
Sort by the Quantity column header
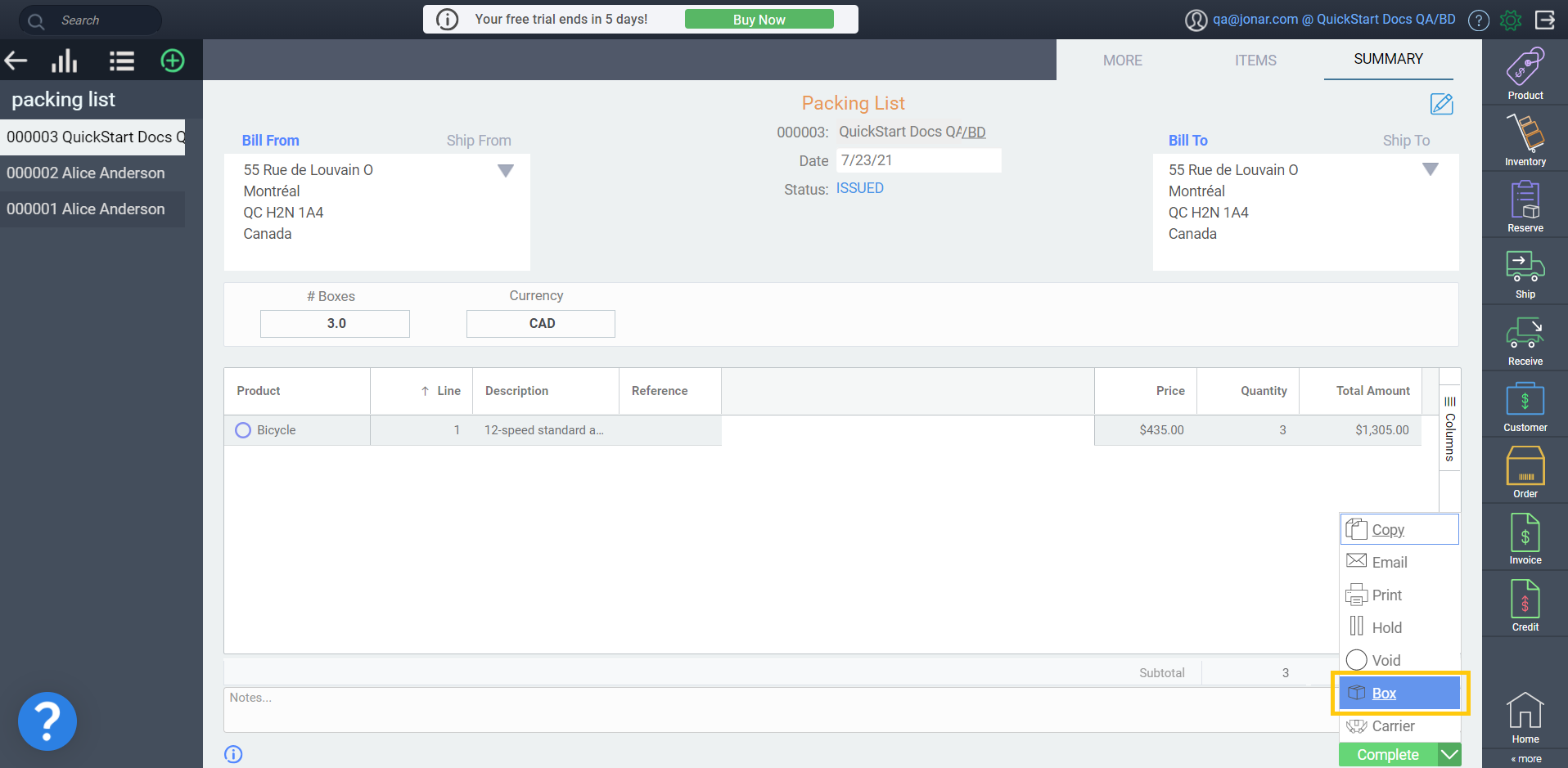1248,391
